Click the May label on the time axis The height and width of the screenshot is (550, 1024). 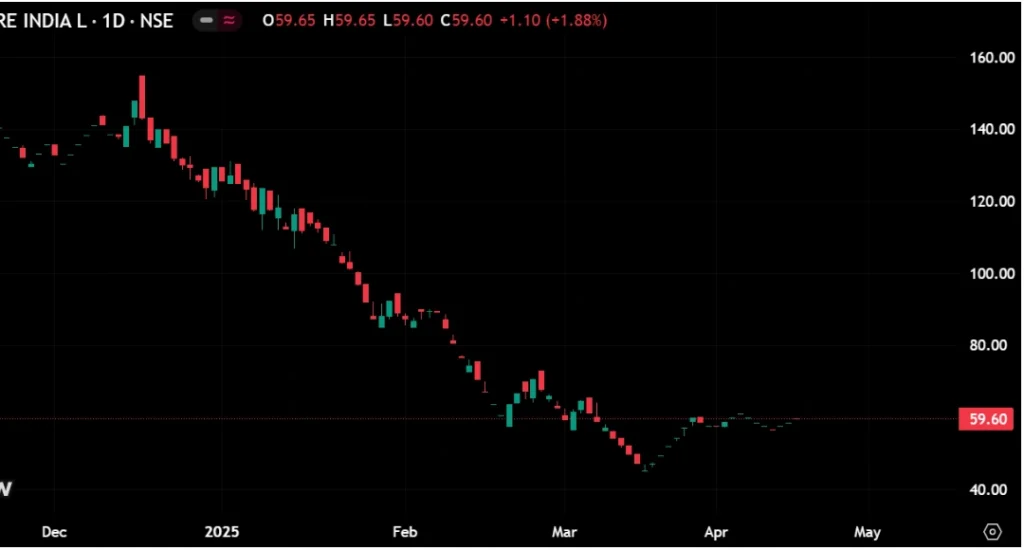867,532
